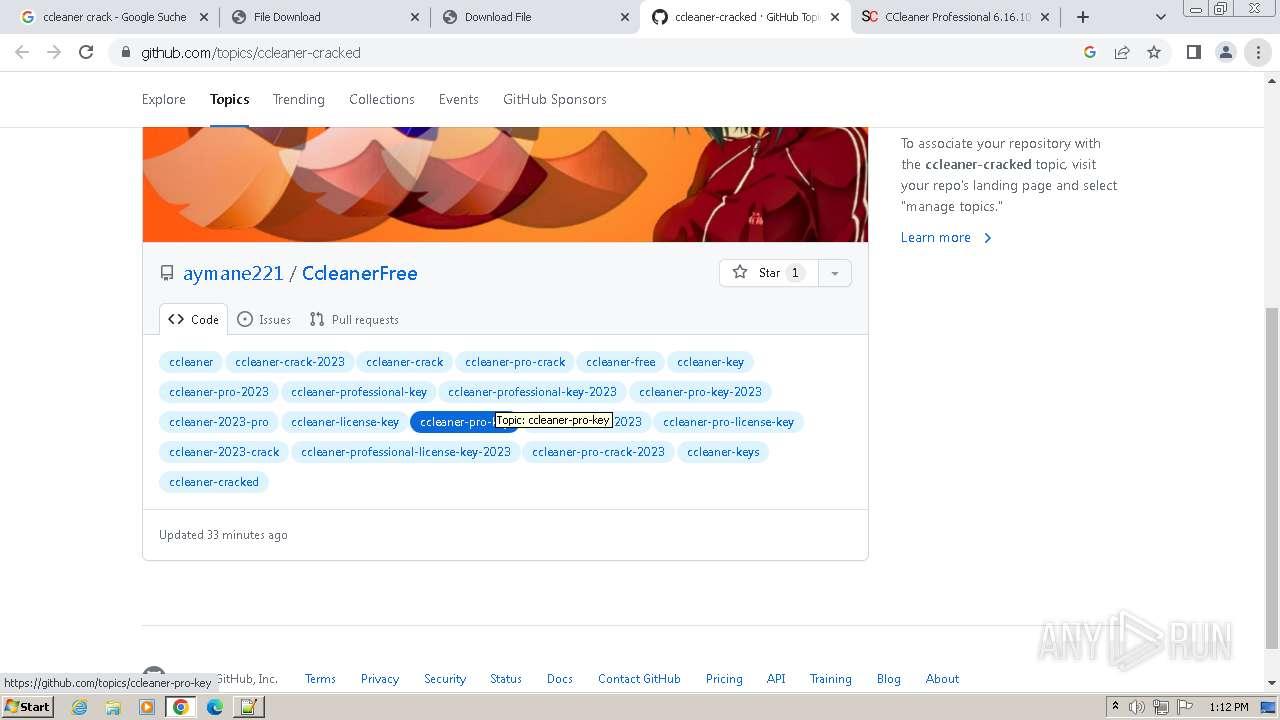Click the 'ccleaner-key' topic tag
This screenshot has height=720, width=1280.
(710, 362)
